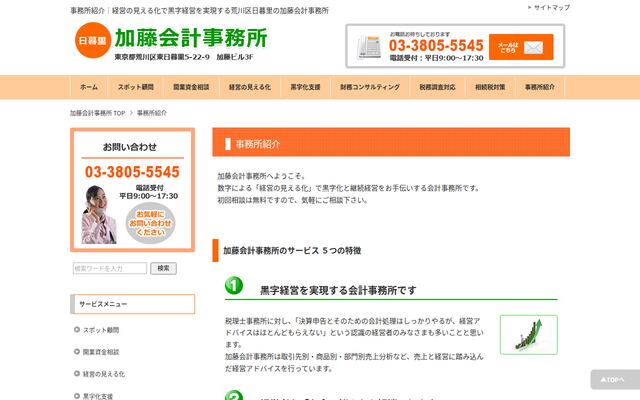This screenshot has width=640, height=400.
Task: Click the 加藤会計事務所 site title
Action: (191, 38)
